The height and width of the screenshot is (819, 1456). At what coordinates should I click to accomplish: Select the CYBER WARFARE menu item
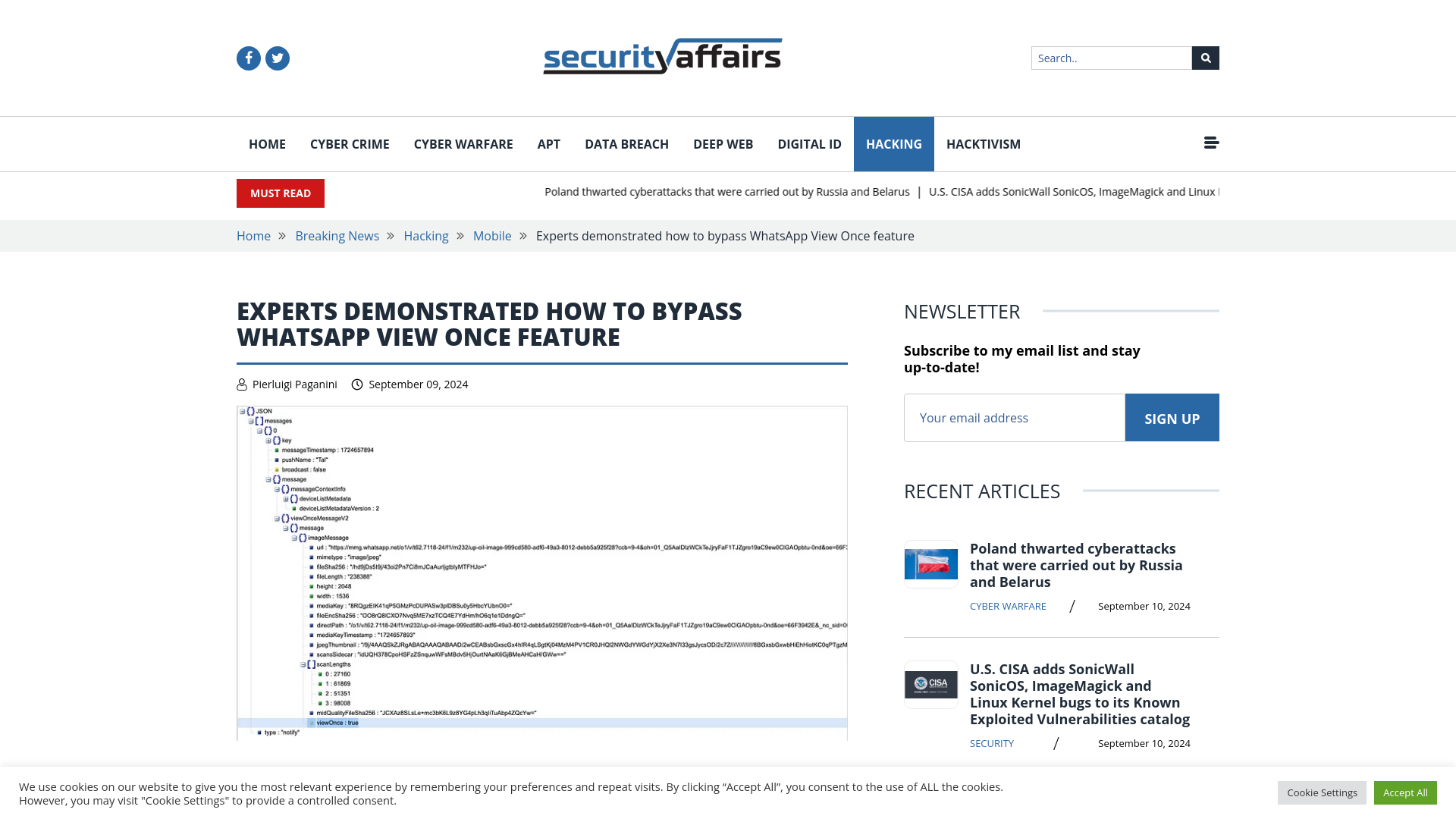point(463,144)
